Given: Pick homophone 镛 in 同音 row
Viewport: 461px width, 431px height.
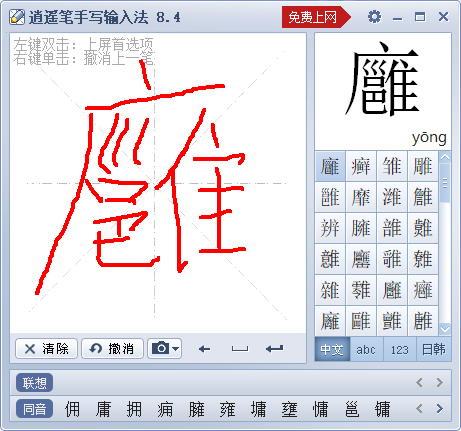Looking at the screenshot, I should (x=382, y=409).
